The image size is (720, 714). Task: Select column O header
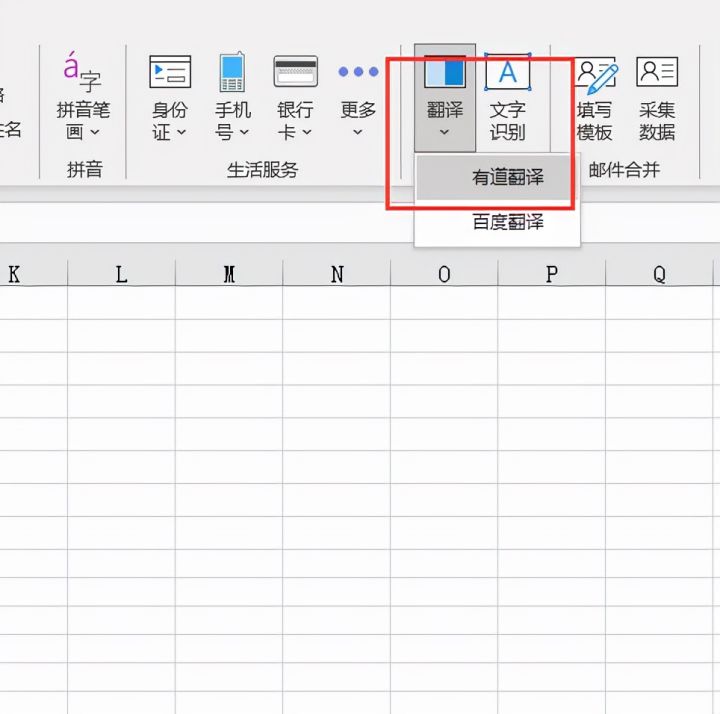coord(444,275)
